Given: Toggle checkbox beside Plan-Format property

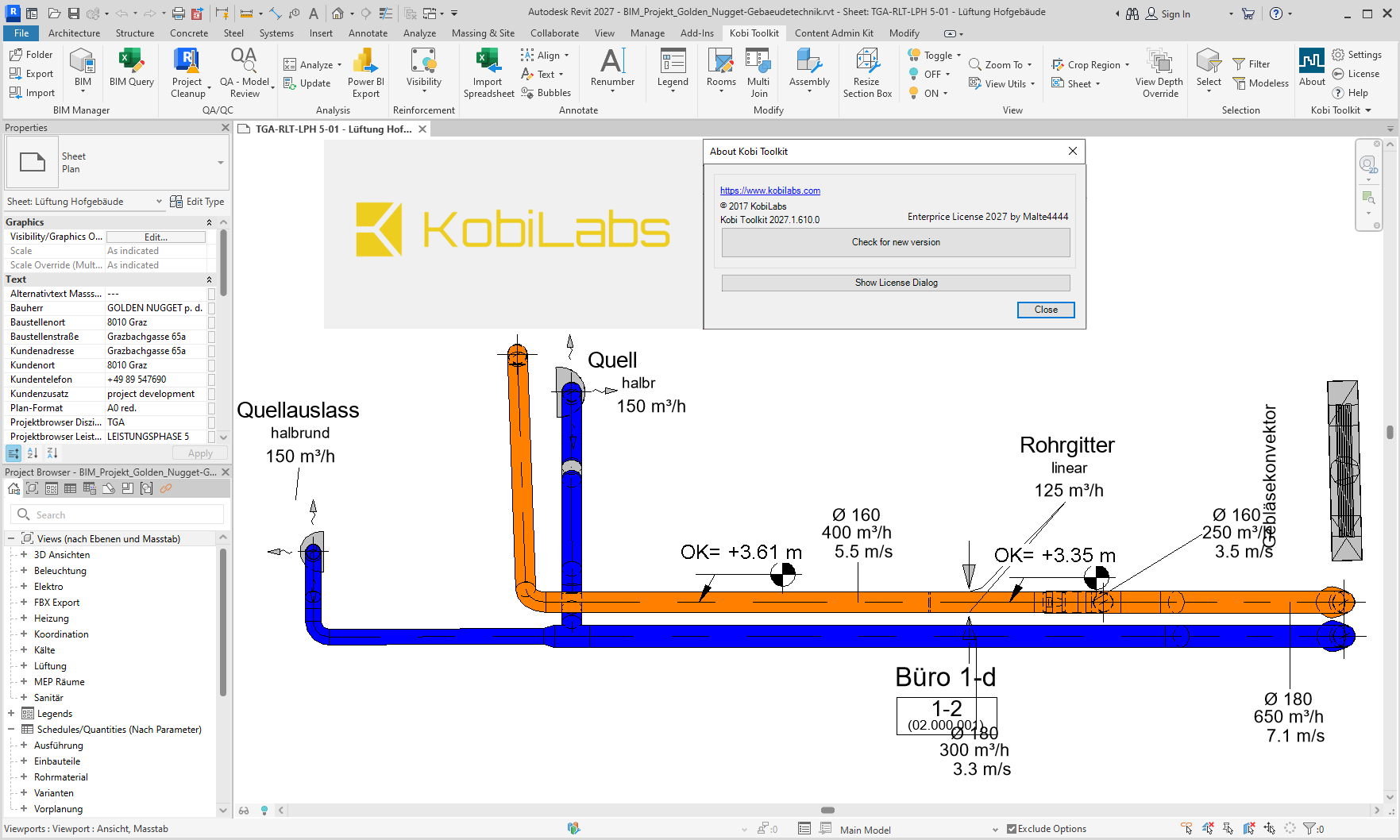Looking at the screenshot, I should (211, 408).
